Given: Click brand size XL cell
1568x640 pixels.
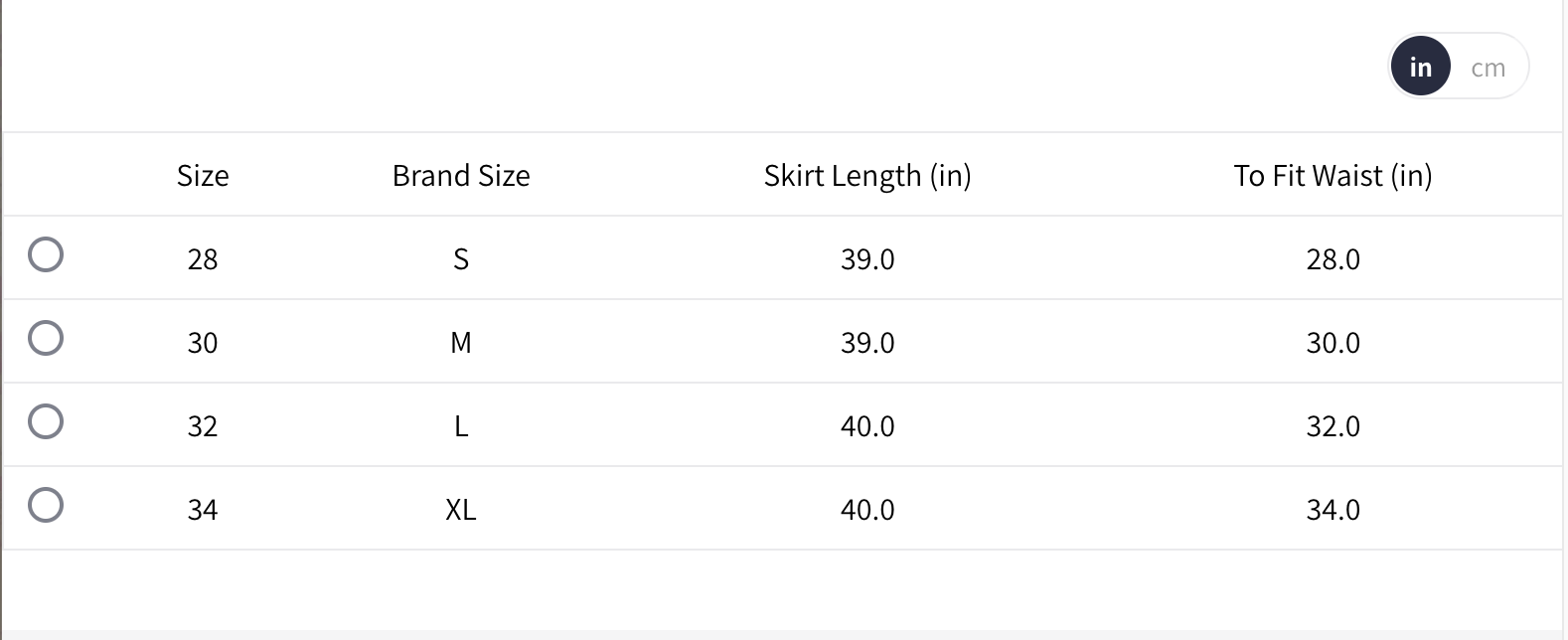Looking at the screenshot, I should (x=461, y=510).
